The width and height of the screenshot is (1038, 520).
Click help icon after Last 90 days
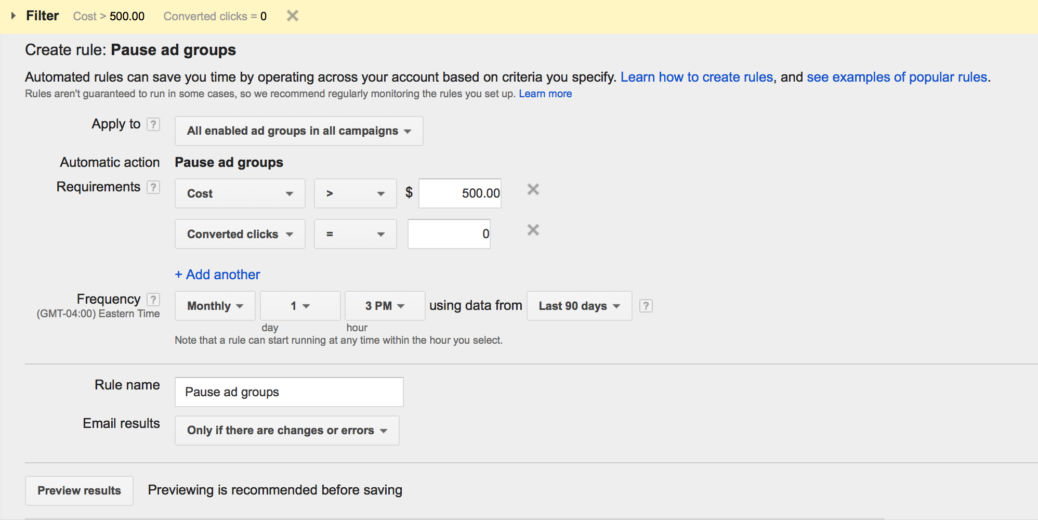click(646, 306)
